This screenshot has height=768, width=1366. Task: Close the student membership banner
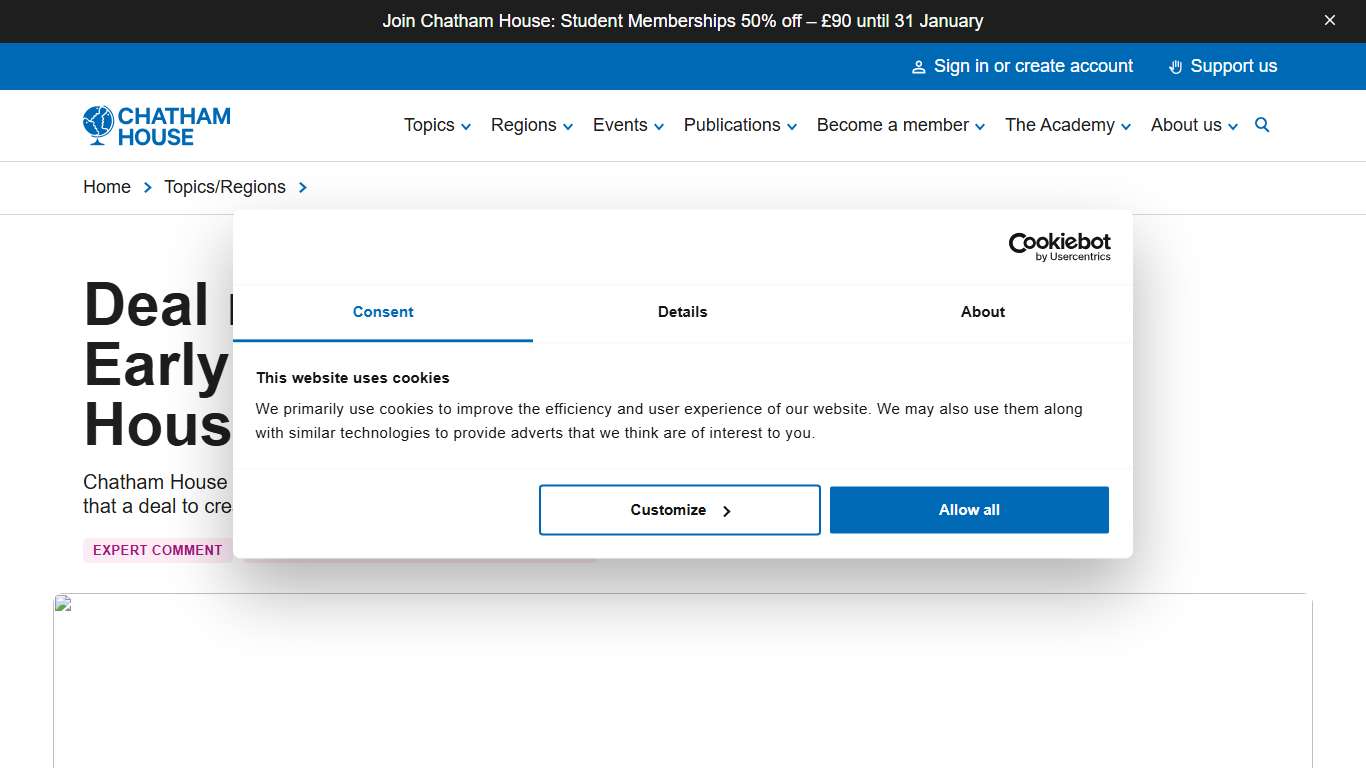pos(1329,20)
